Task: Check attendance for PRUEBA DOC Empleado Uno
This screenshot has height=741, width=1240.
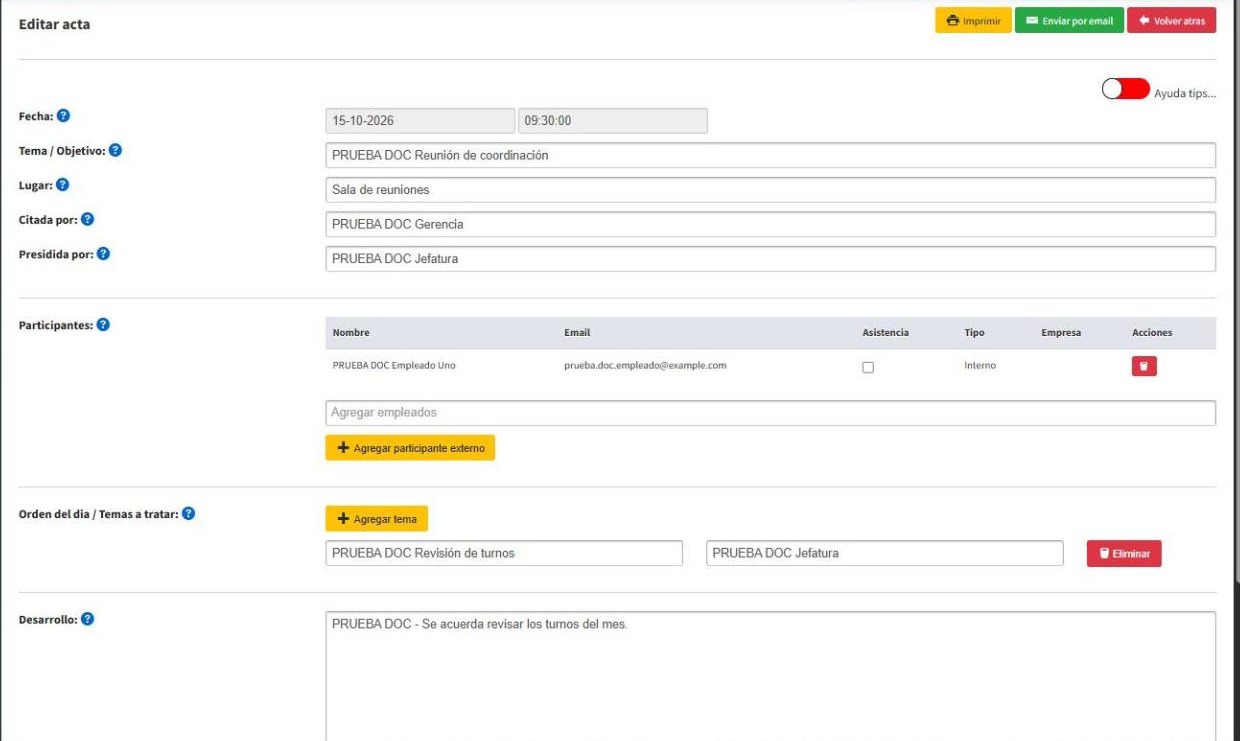Action: pos(868,367)
